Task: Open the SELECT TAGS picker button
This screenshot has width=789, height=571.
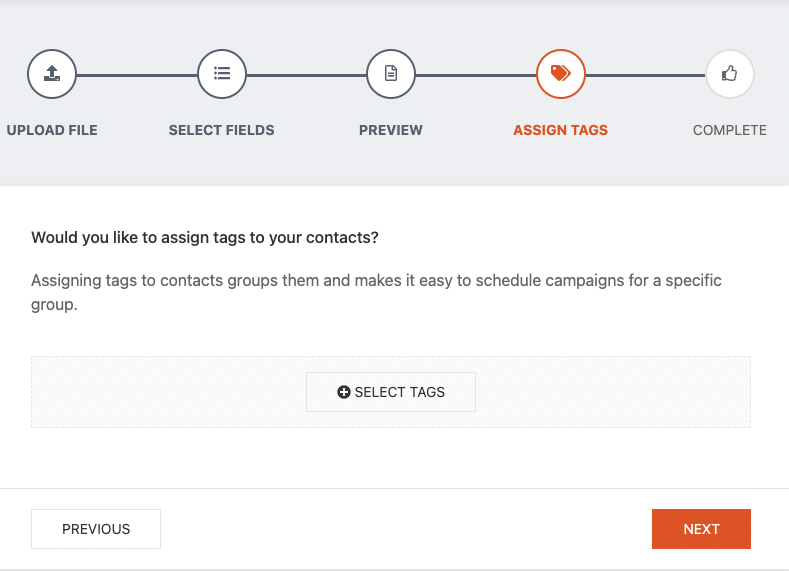Action: point(391,392)
